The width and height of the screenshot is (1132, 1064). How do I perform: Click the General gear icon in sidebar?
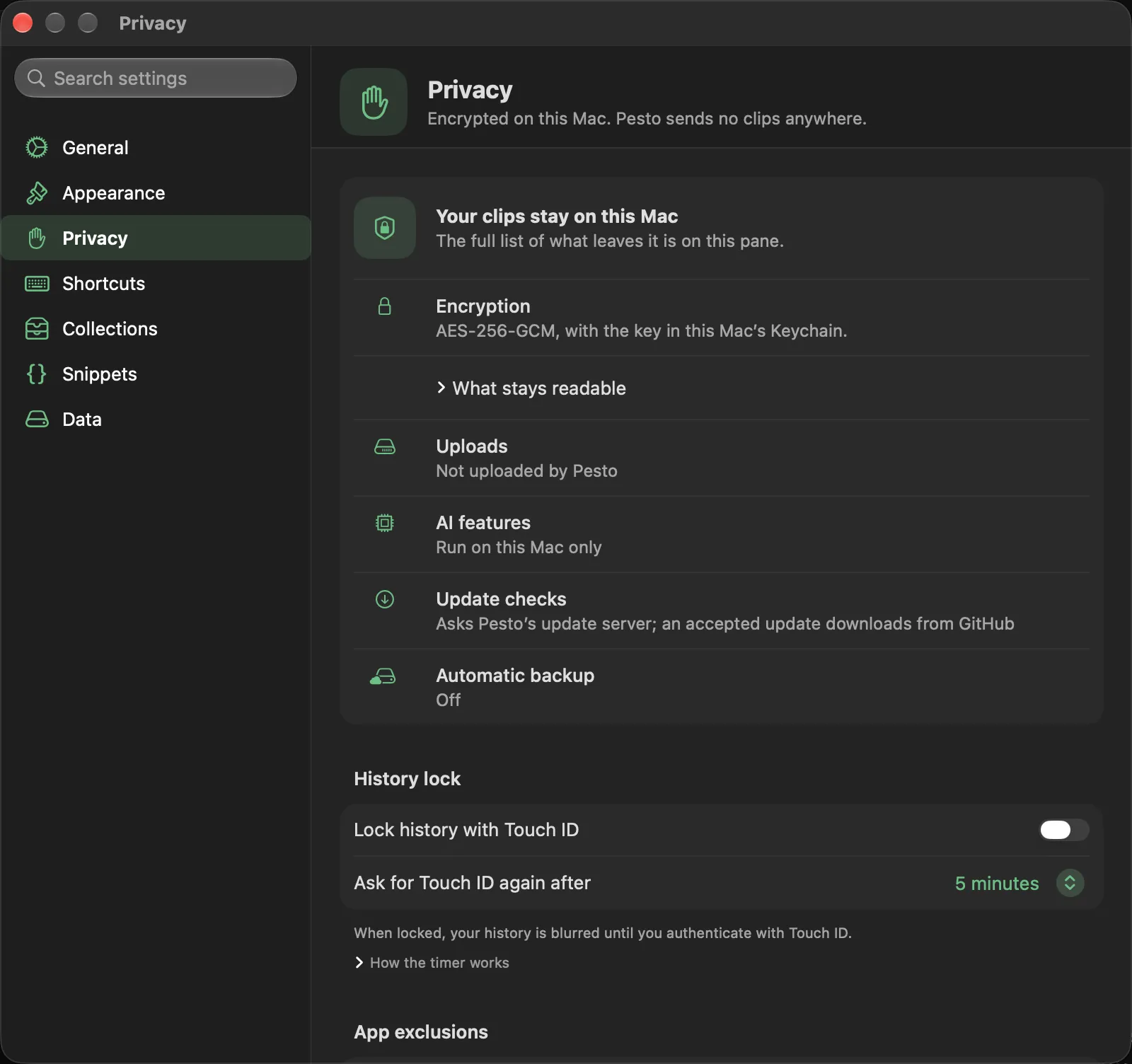[37, 147]
